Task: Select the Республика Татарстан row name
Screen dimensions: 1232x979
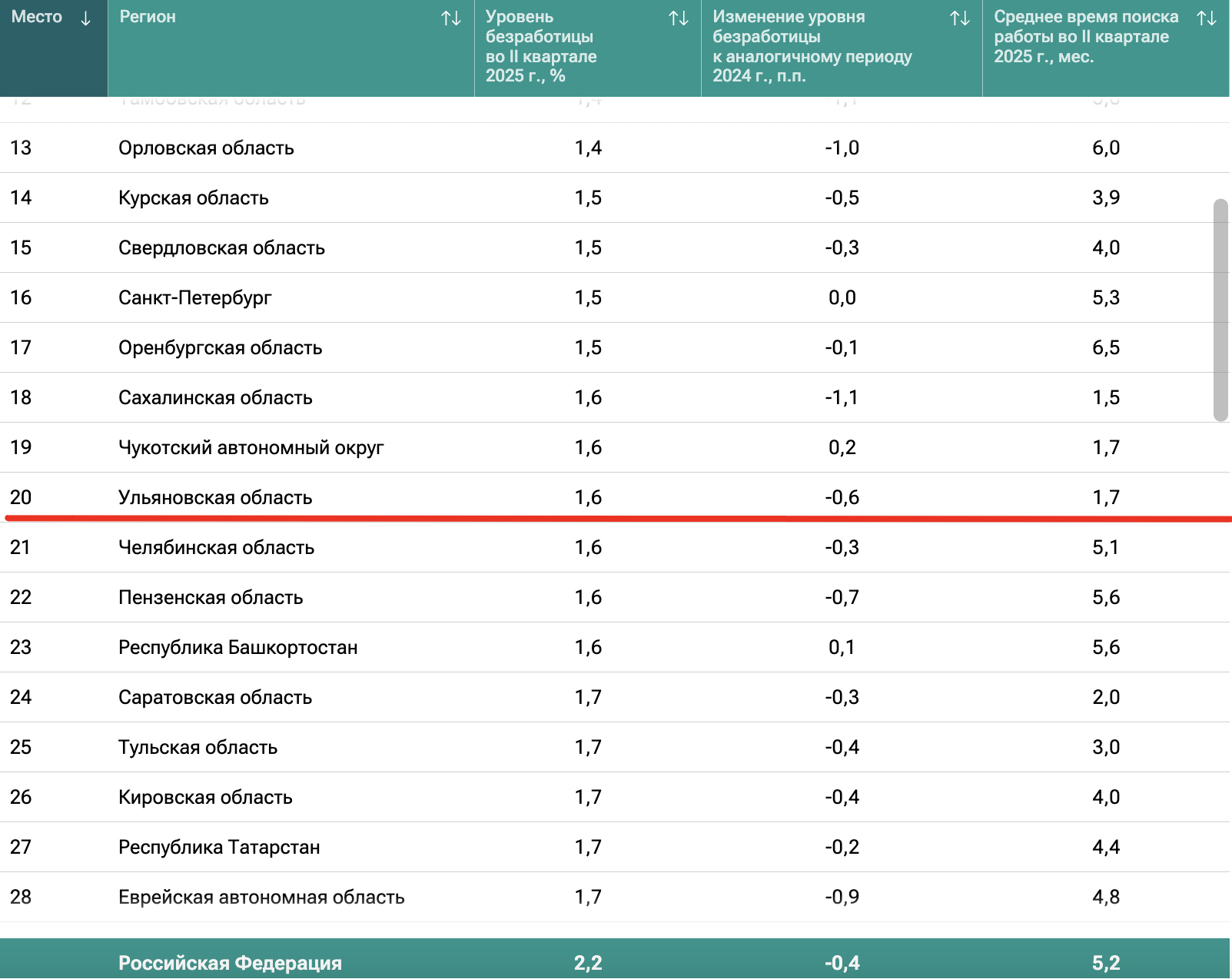Action: click(x=219, y=848)
